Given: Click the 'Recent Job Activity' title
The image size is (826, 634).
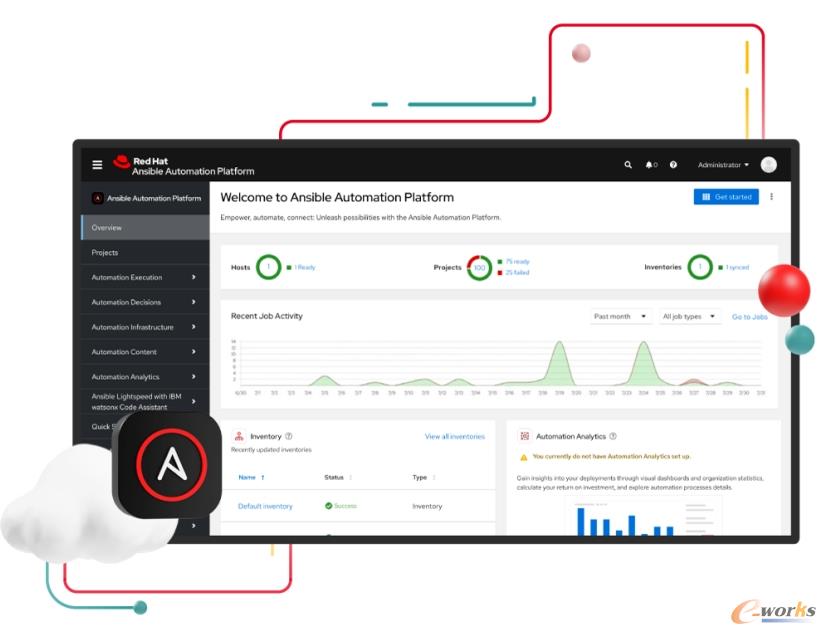Looking at the screenshot, I should click(267, 316).
